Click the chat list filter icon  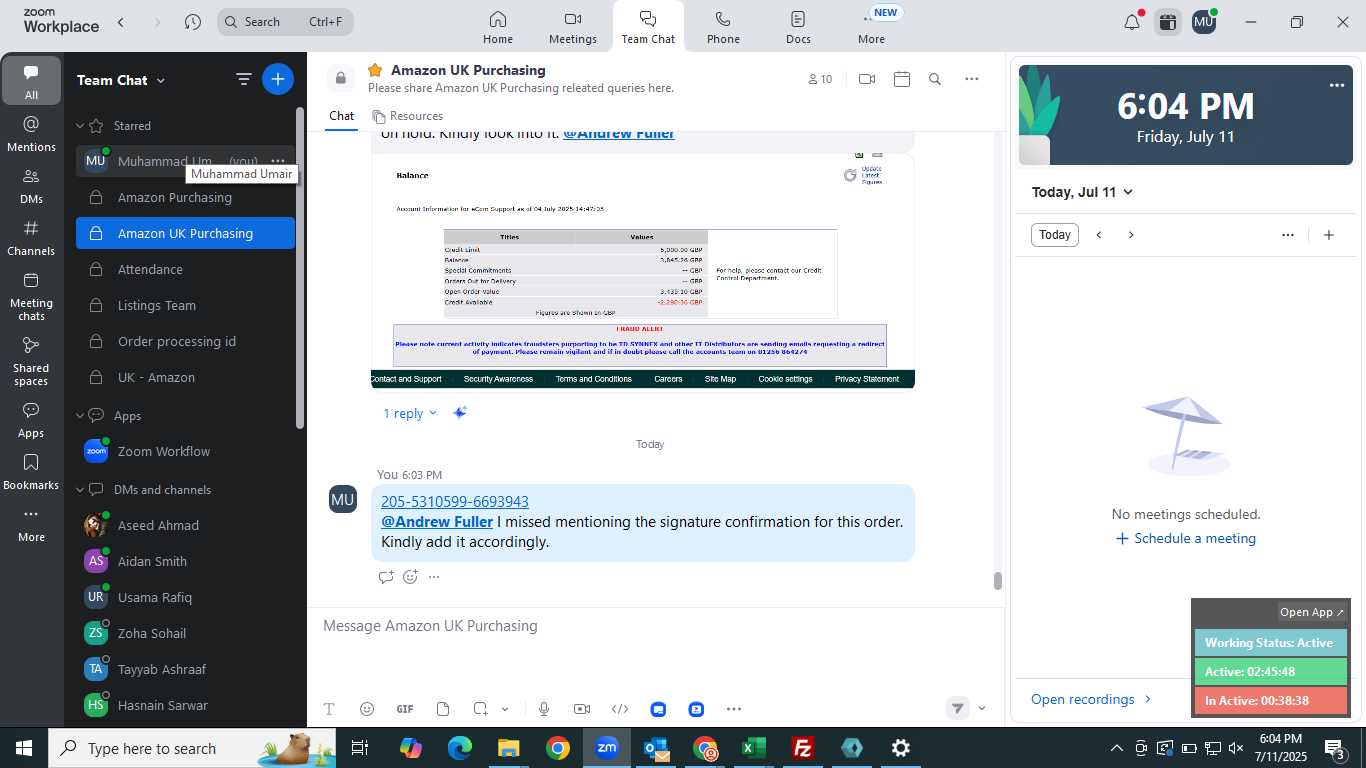[243, 79]
